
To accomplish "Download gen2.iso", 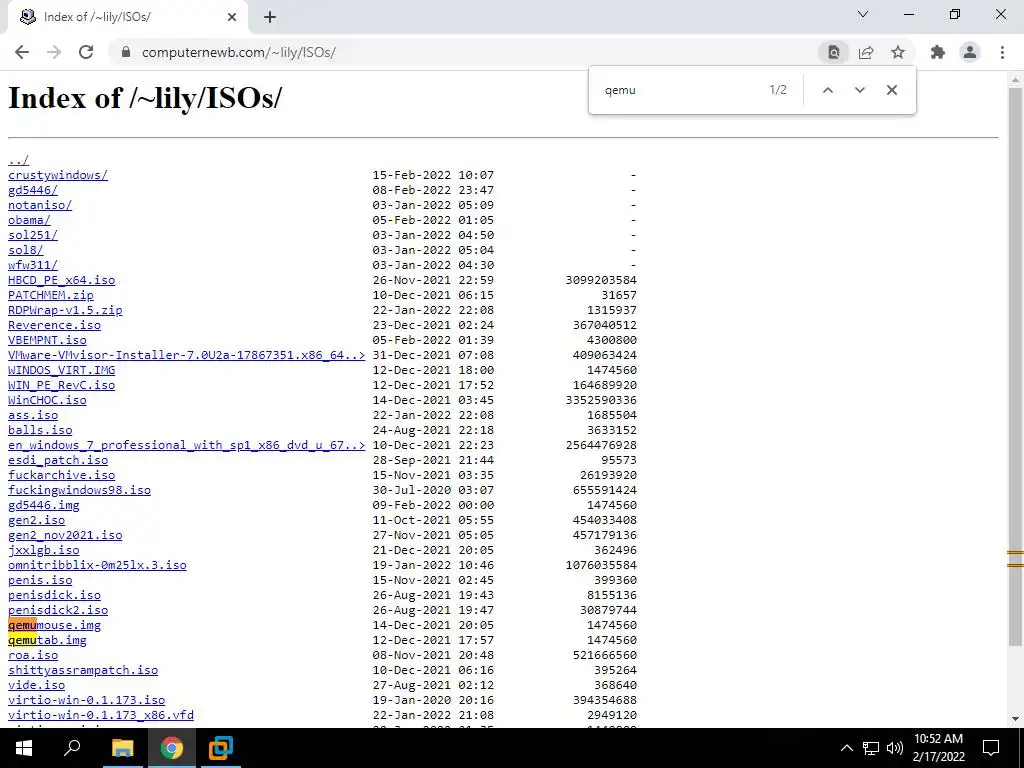I will [37, 520].
